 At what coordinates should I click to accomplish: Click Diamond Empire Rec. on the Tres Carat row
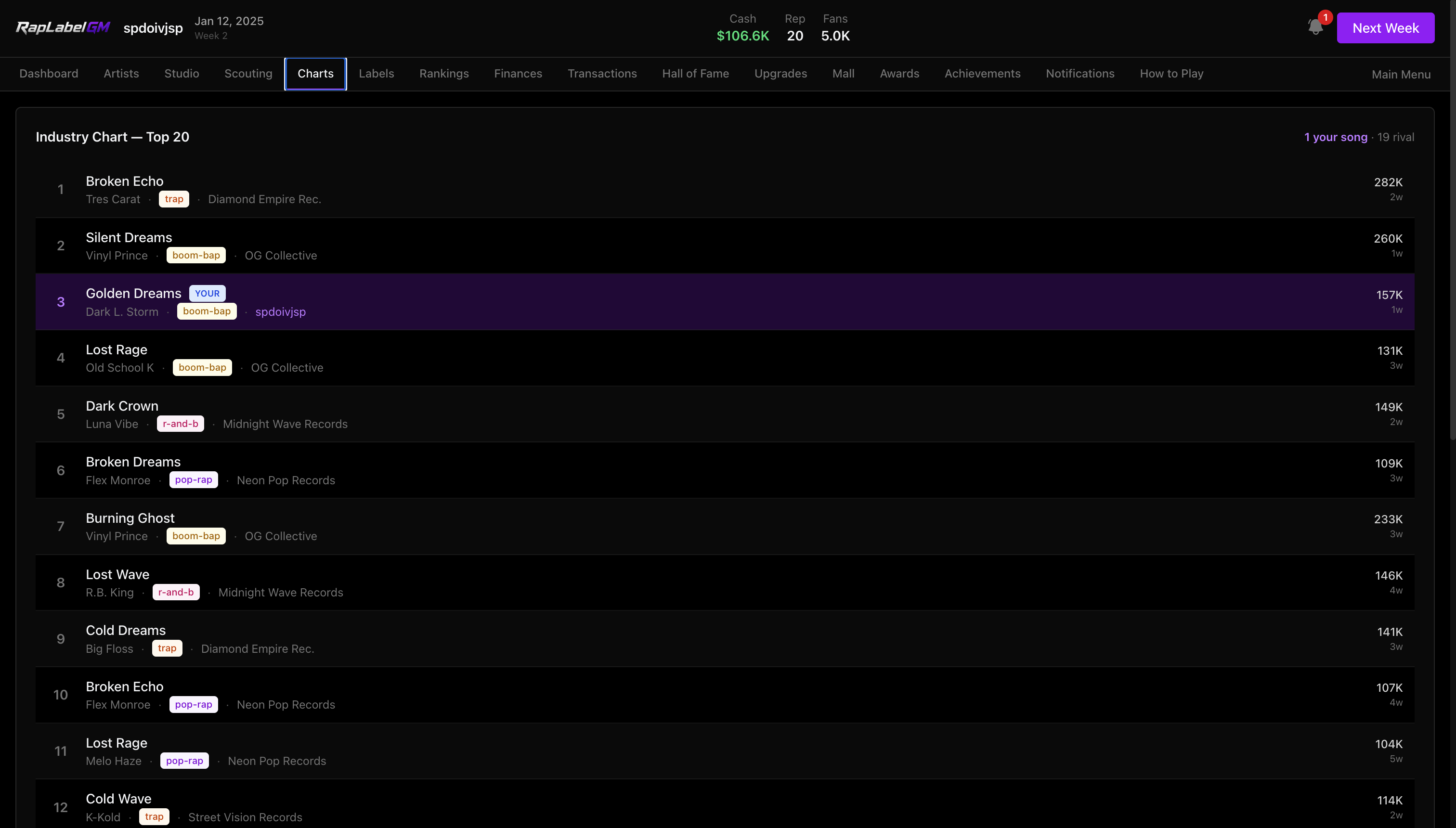[264, 199]
